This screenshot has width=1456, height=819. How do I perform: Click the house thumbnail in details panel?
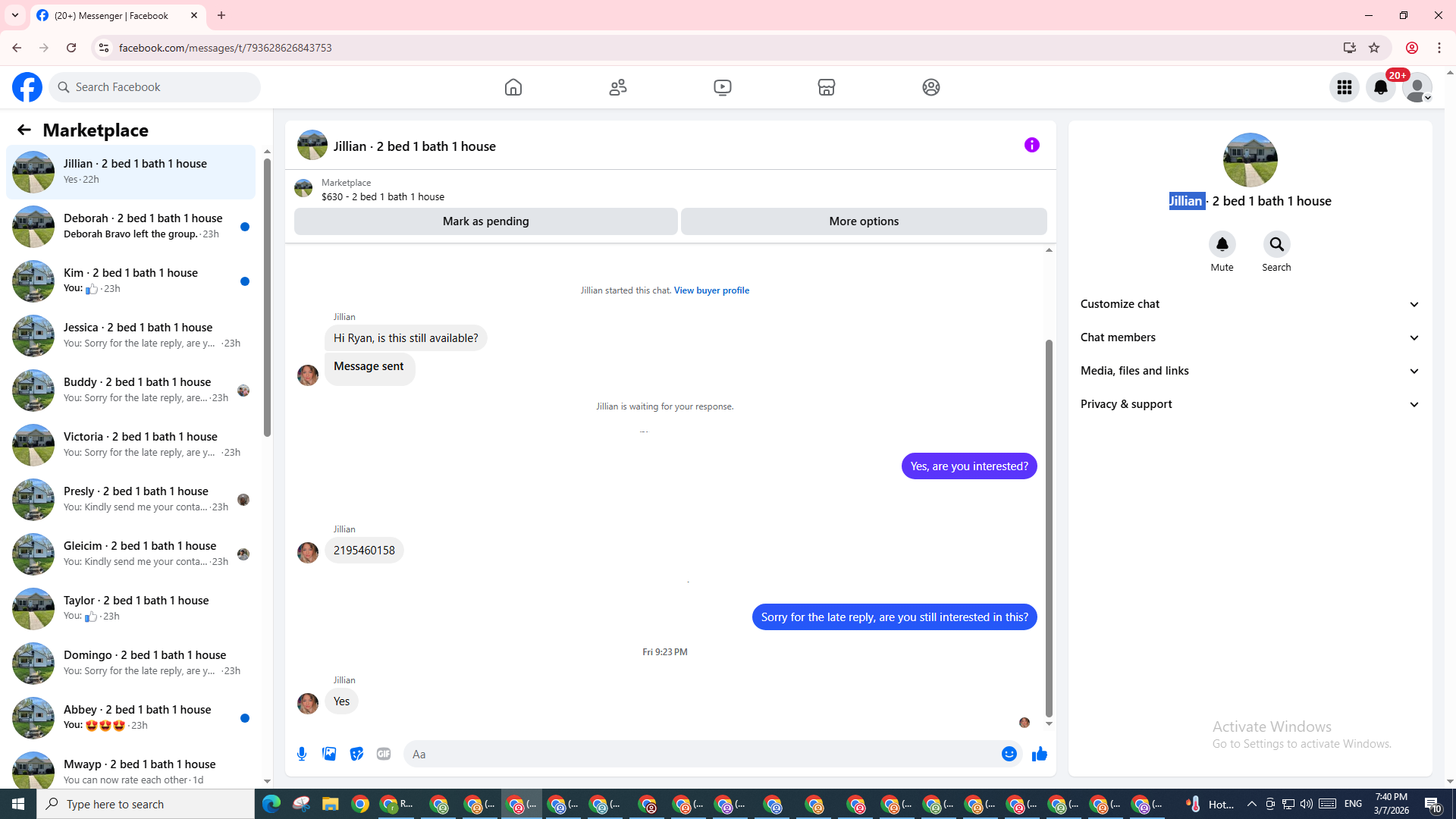click(x=1250, y=160)
